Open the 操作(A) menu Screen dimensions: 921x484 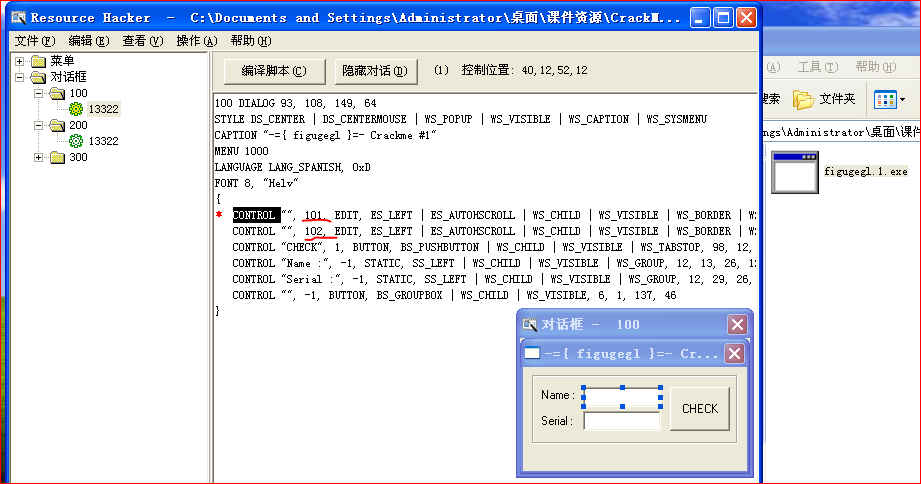197,41
